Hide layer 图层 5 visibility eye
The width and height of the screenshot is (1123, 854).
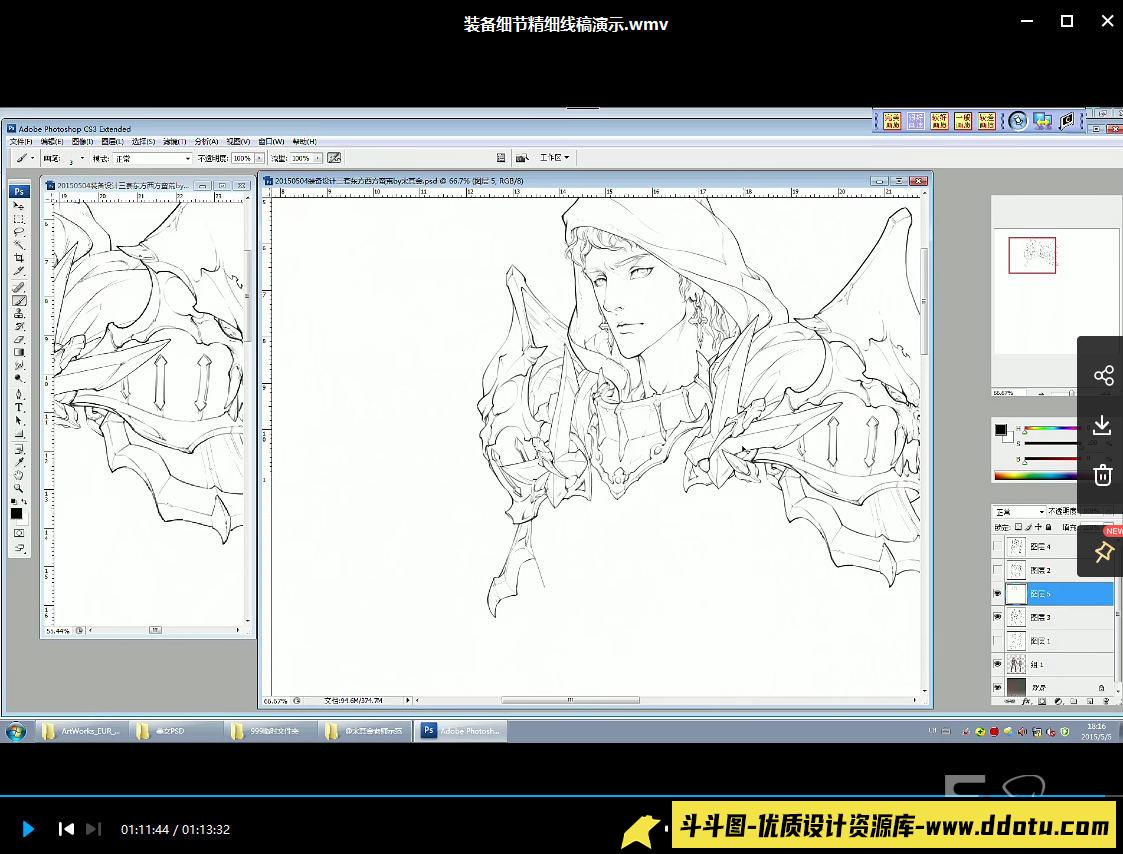(998, 594)
